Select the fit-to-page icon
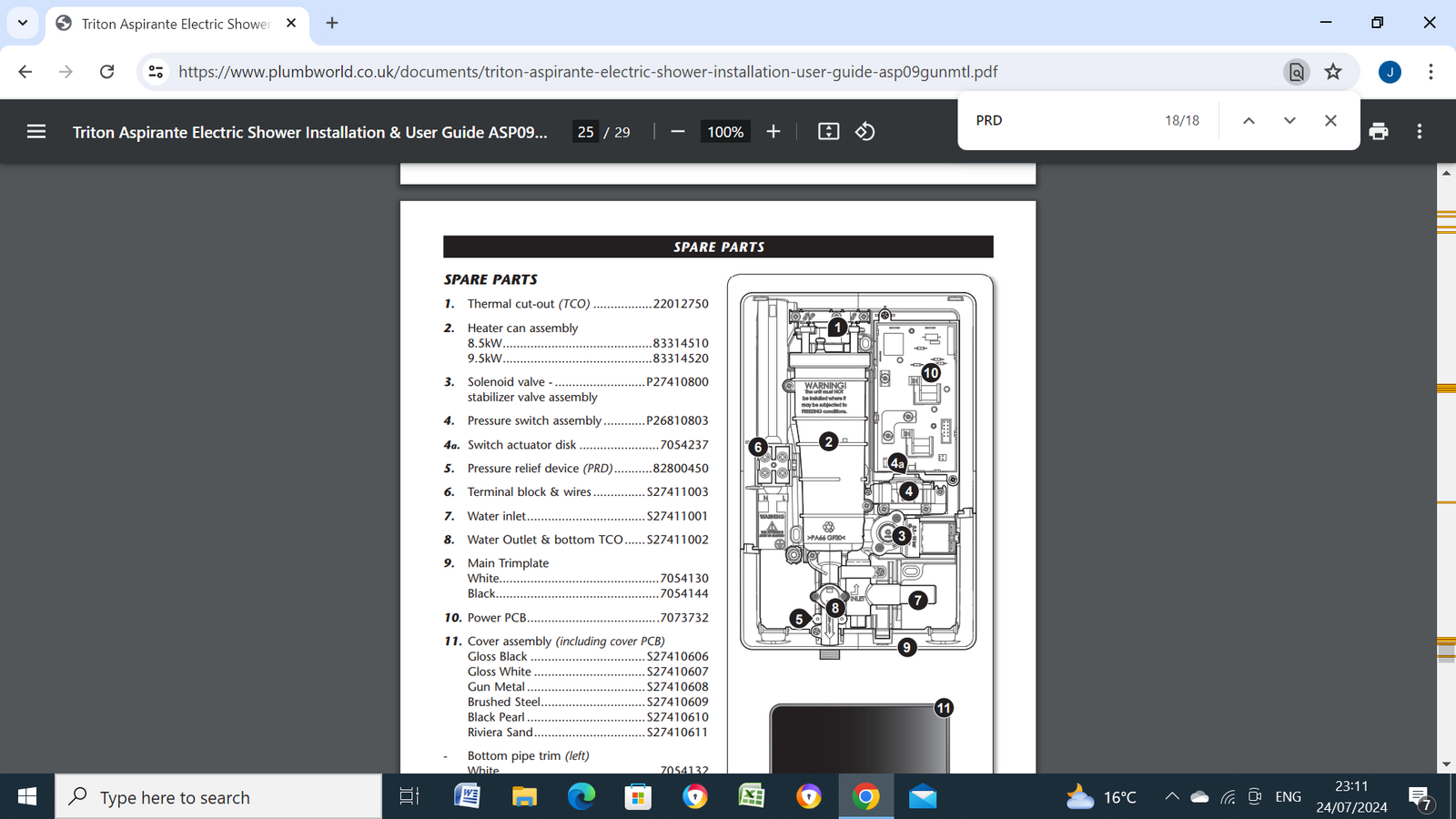Image resolution: width=1456 pixels, height=819 pixels. [x=828, y=131]
